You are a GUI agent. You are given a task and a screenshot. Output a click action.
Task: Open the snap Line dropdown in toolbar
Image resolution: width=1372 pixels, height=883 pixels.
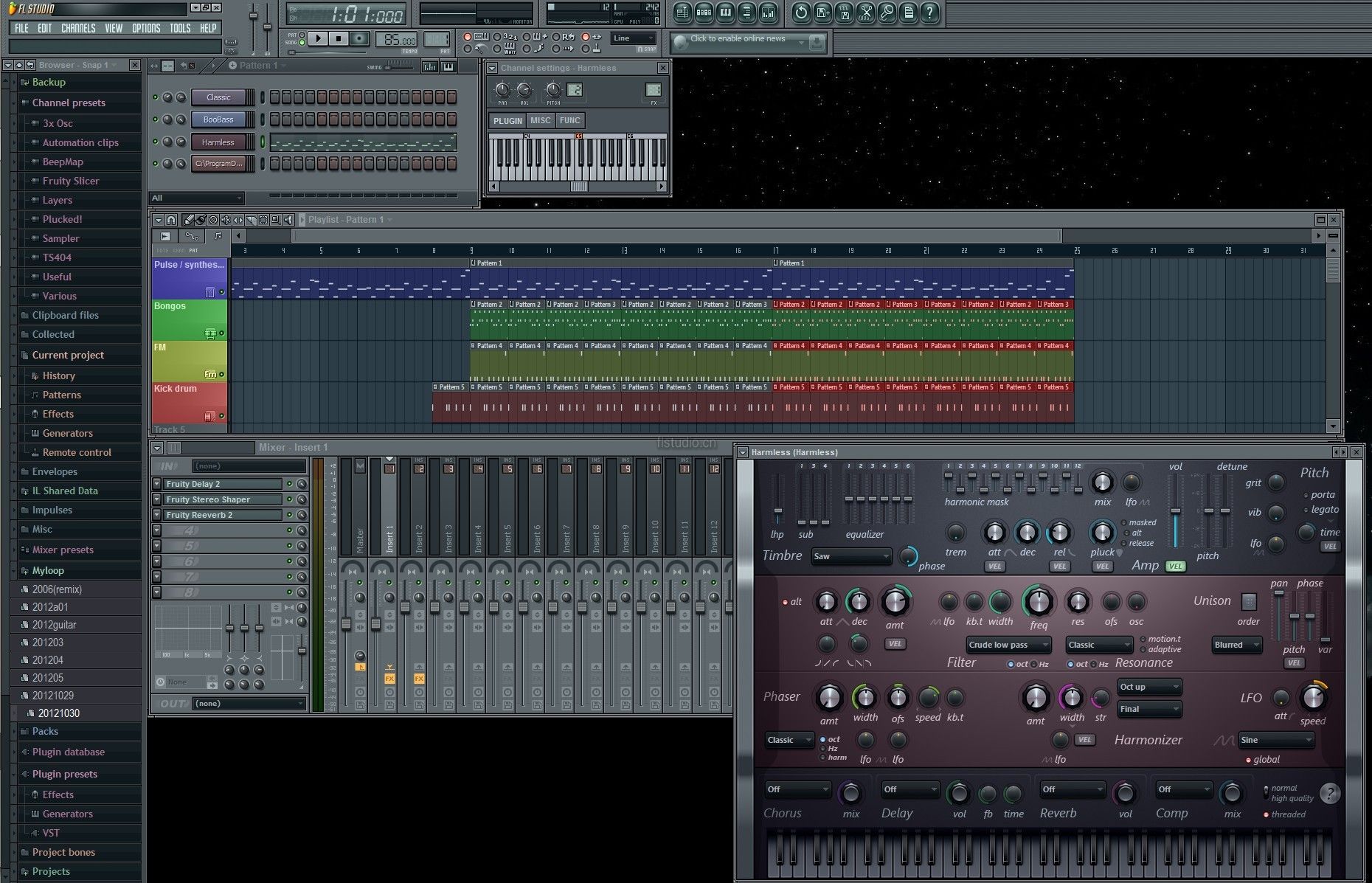coord(634,38)
